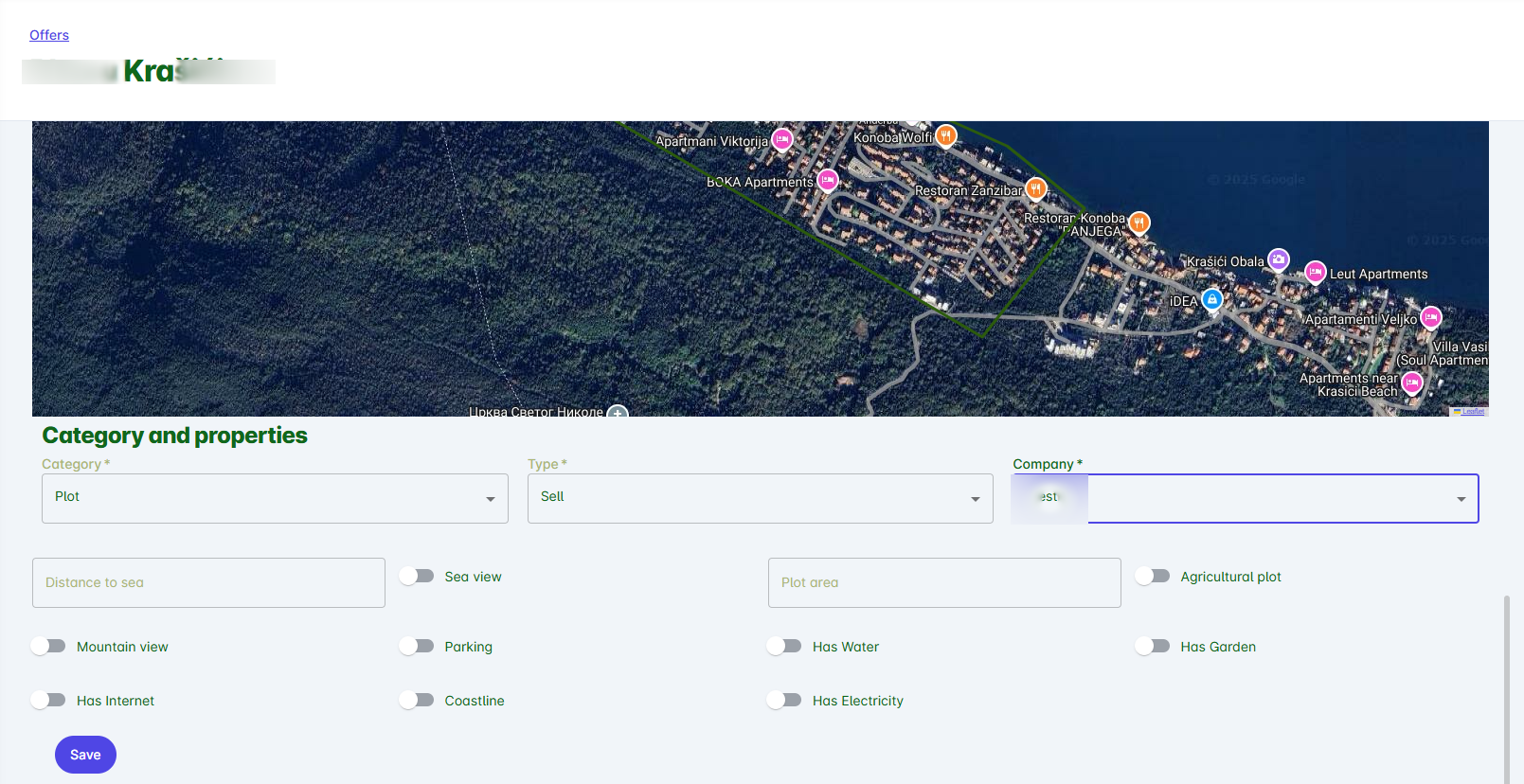Click the Save button
This screenshot has height=784, width=1524.
85,755
